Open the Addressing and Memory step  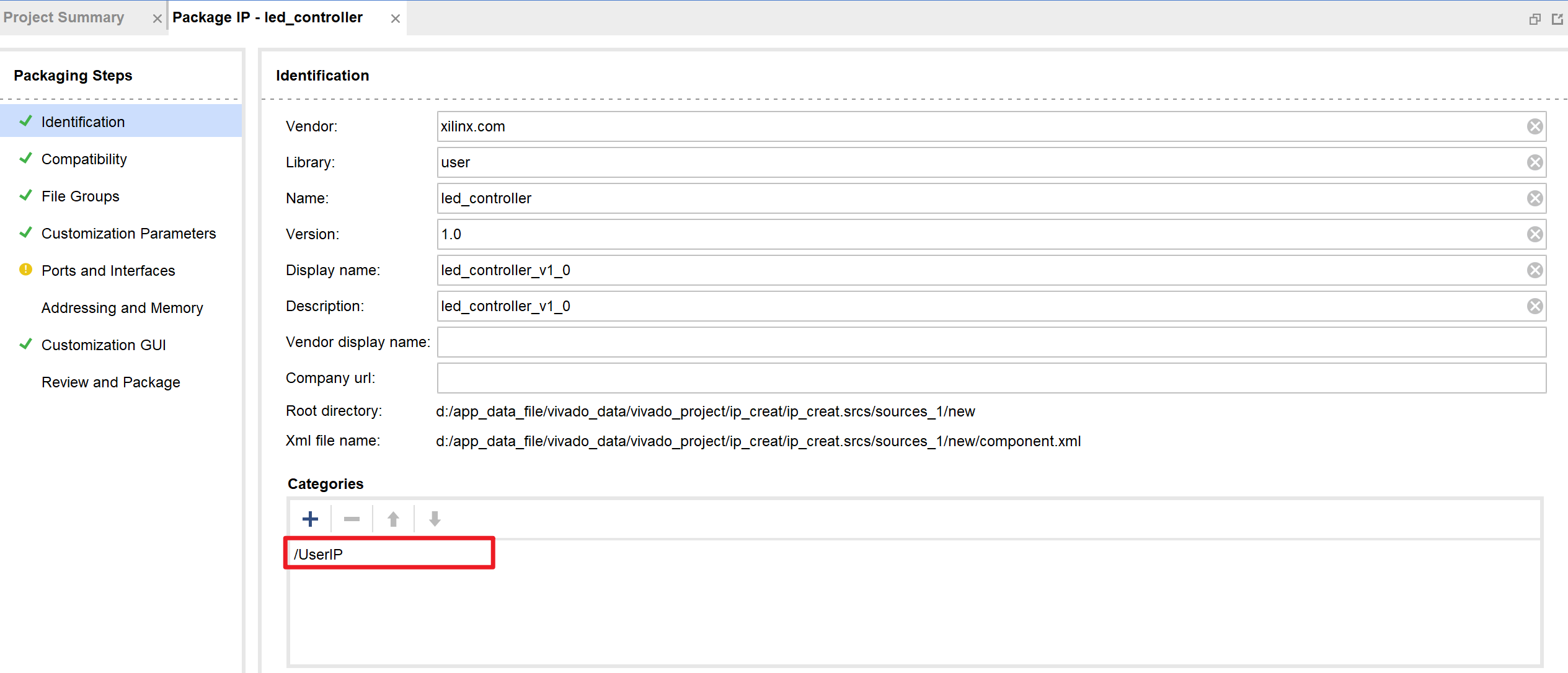click(x=121, y=307)
